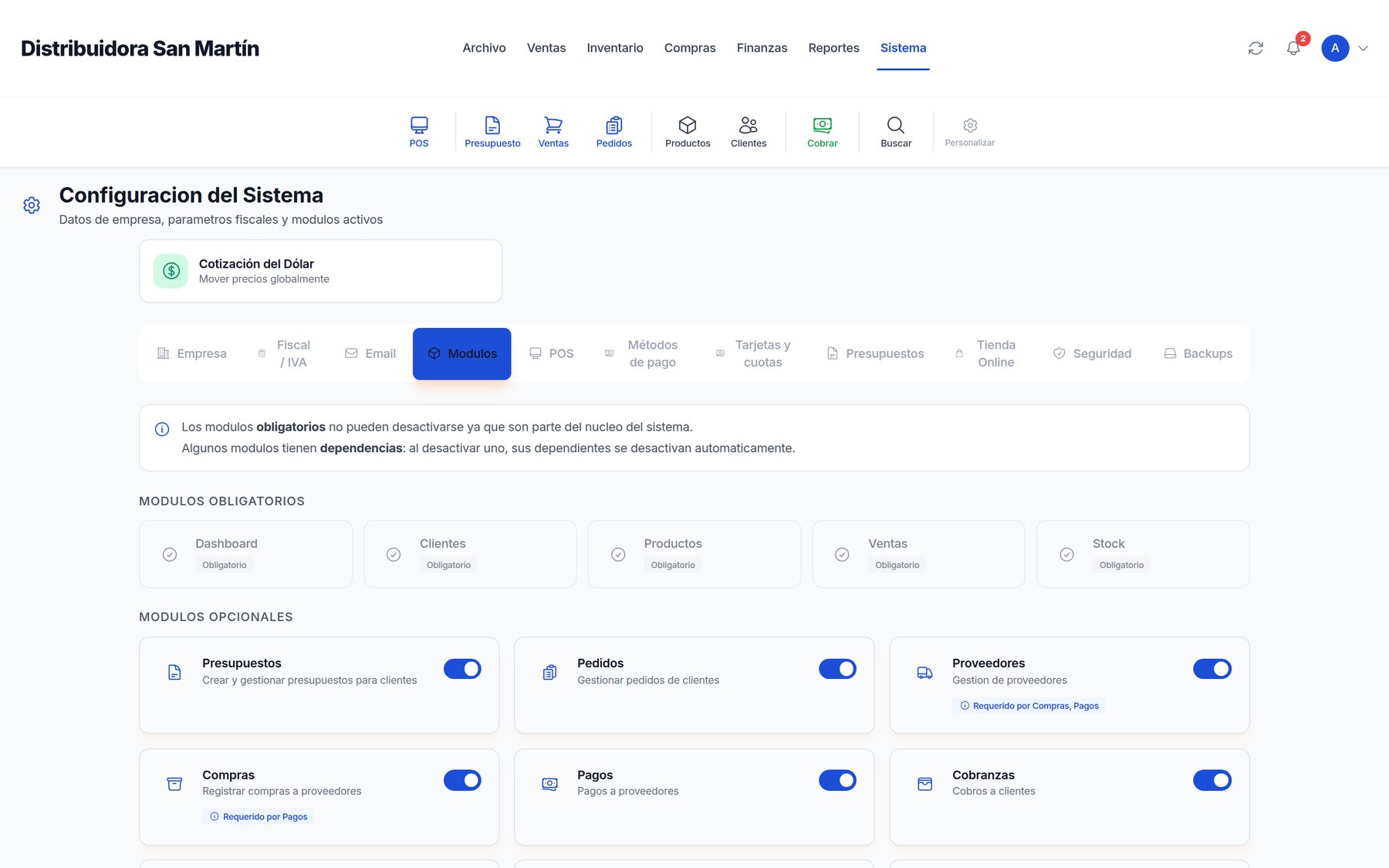
Task: Select the Modulos tab
Action: 461,353
